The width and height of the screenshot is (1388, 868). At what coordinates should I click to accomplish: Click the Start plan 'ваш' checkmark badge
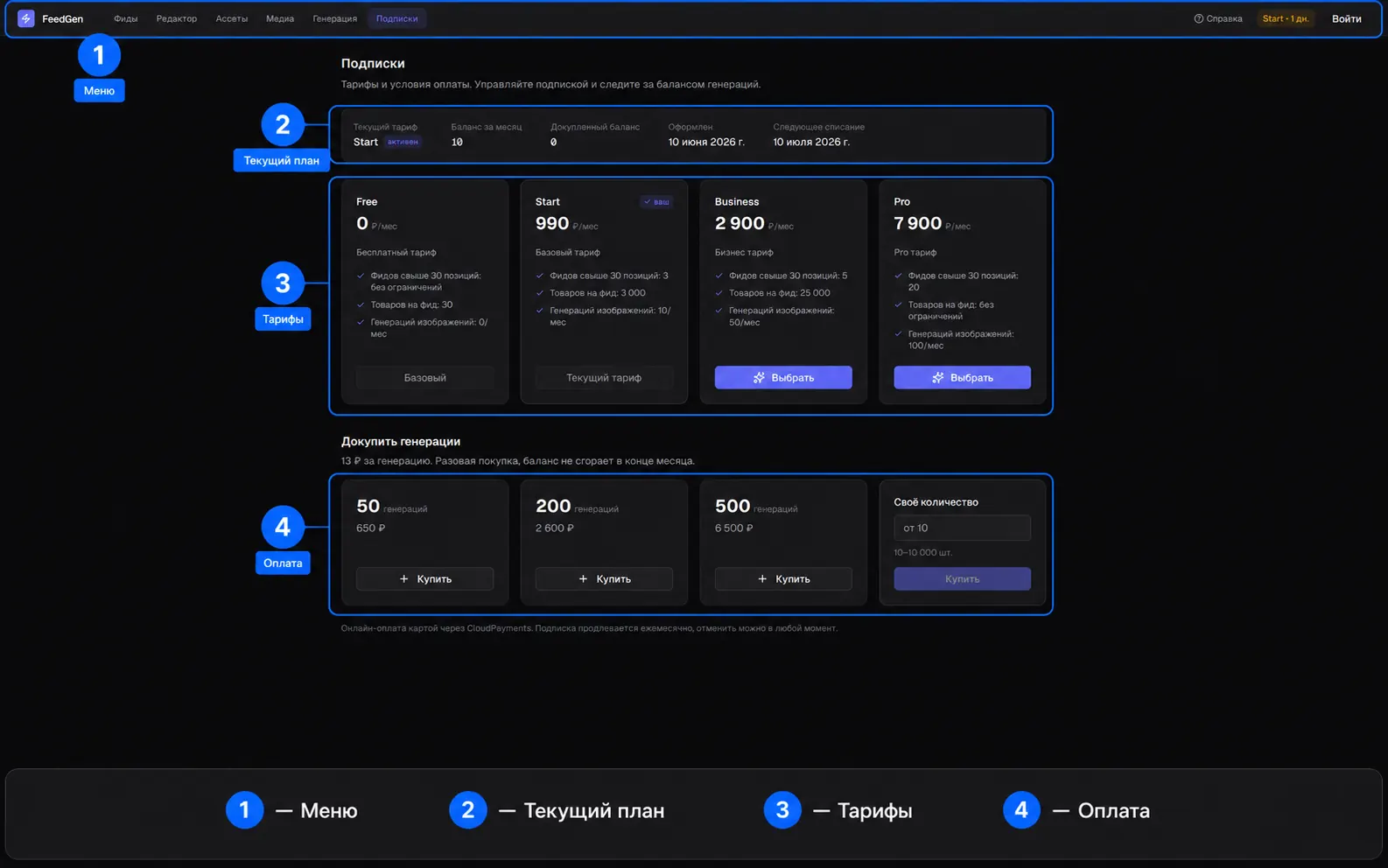[x=656, y=202]
